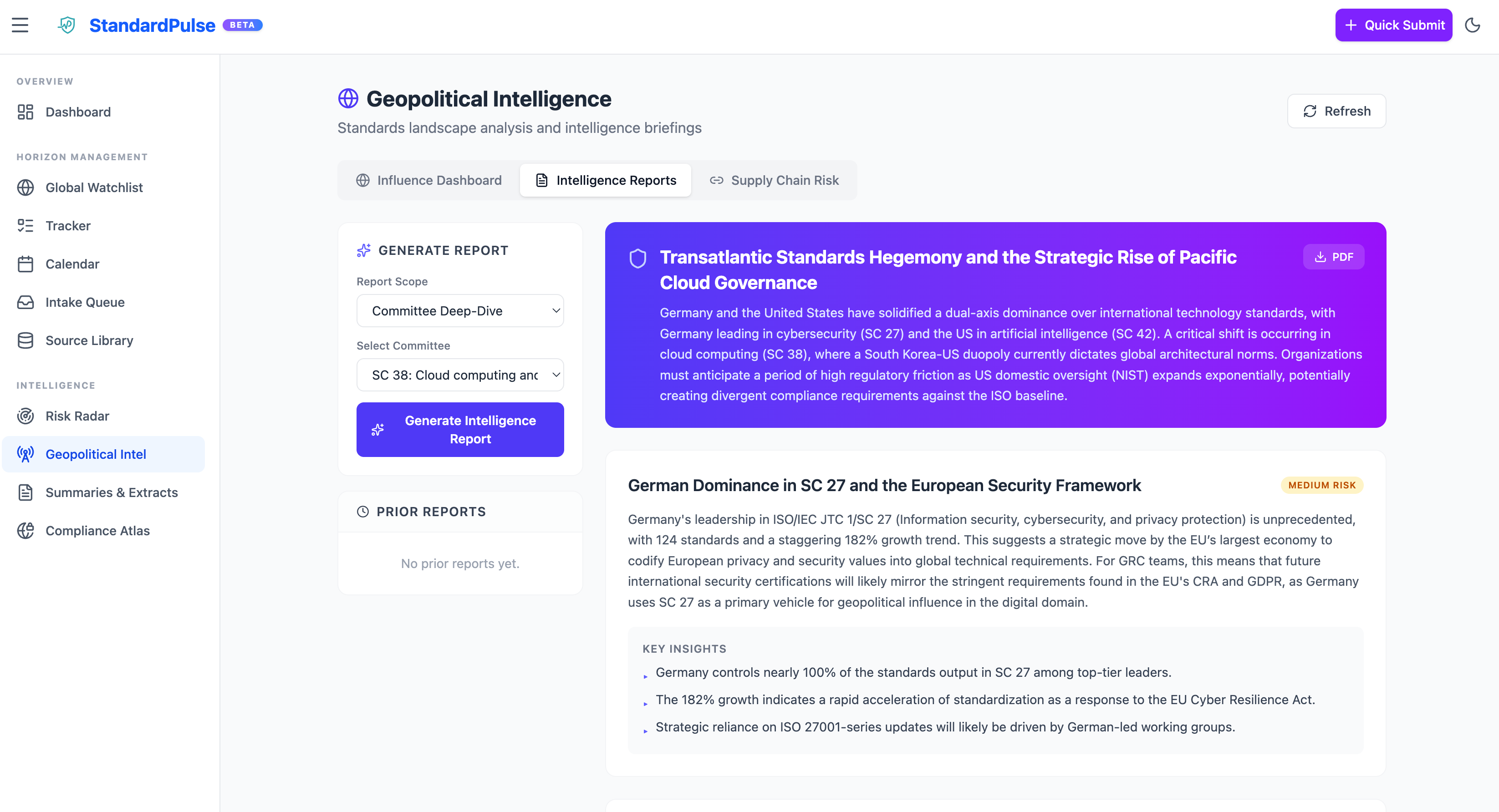Select the Dashboard icon in the sidebar
The height and width of the screenshot is (812, 1499).
(25, 112)
